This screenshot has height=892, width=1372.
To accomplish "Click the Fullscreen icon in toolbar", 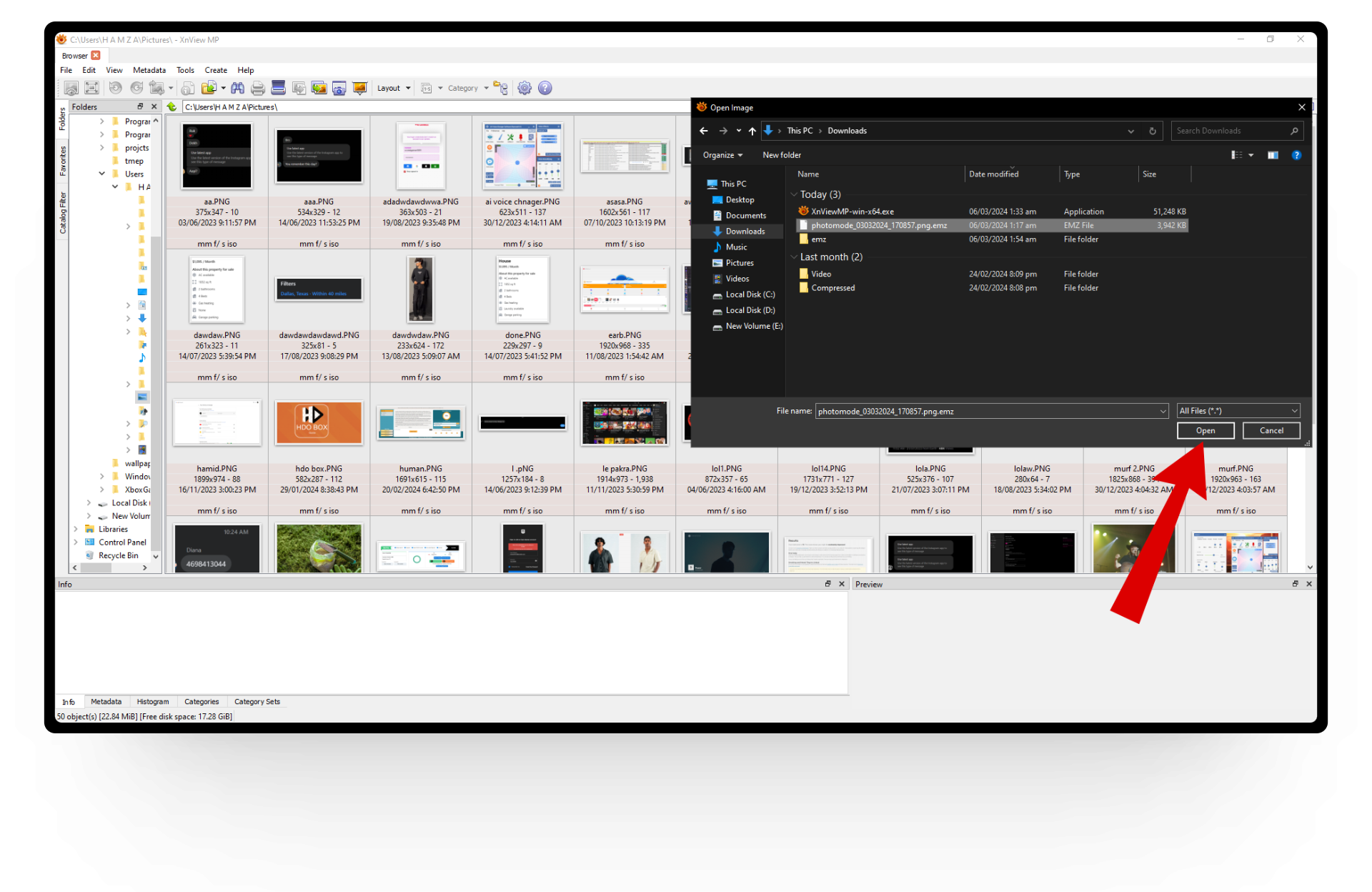I will pos(91,88).
